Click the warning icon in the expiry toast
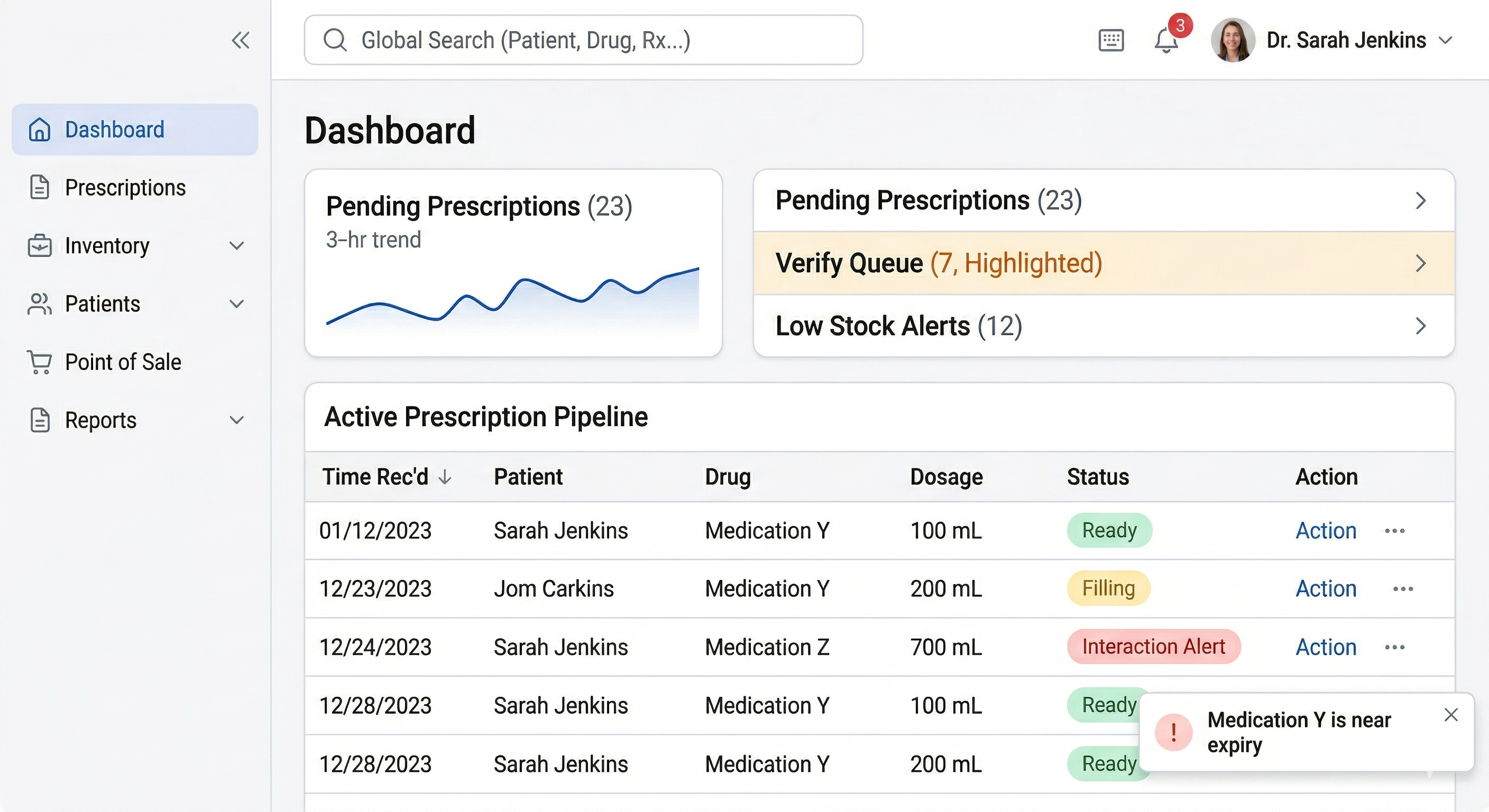This screenshot has height=812, width=1489. (1173, 732)
